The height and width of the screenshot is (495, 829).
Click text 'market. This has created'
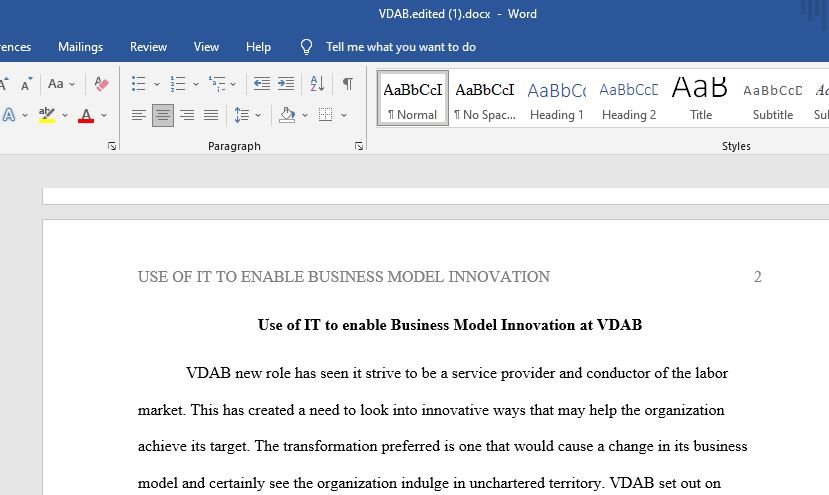tap(216, 410)
